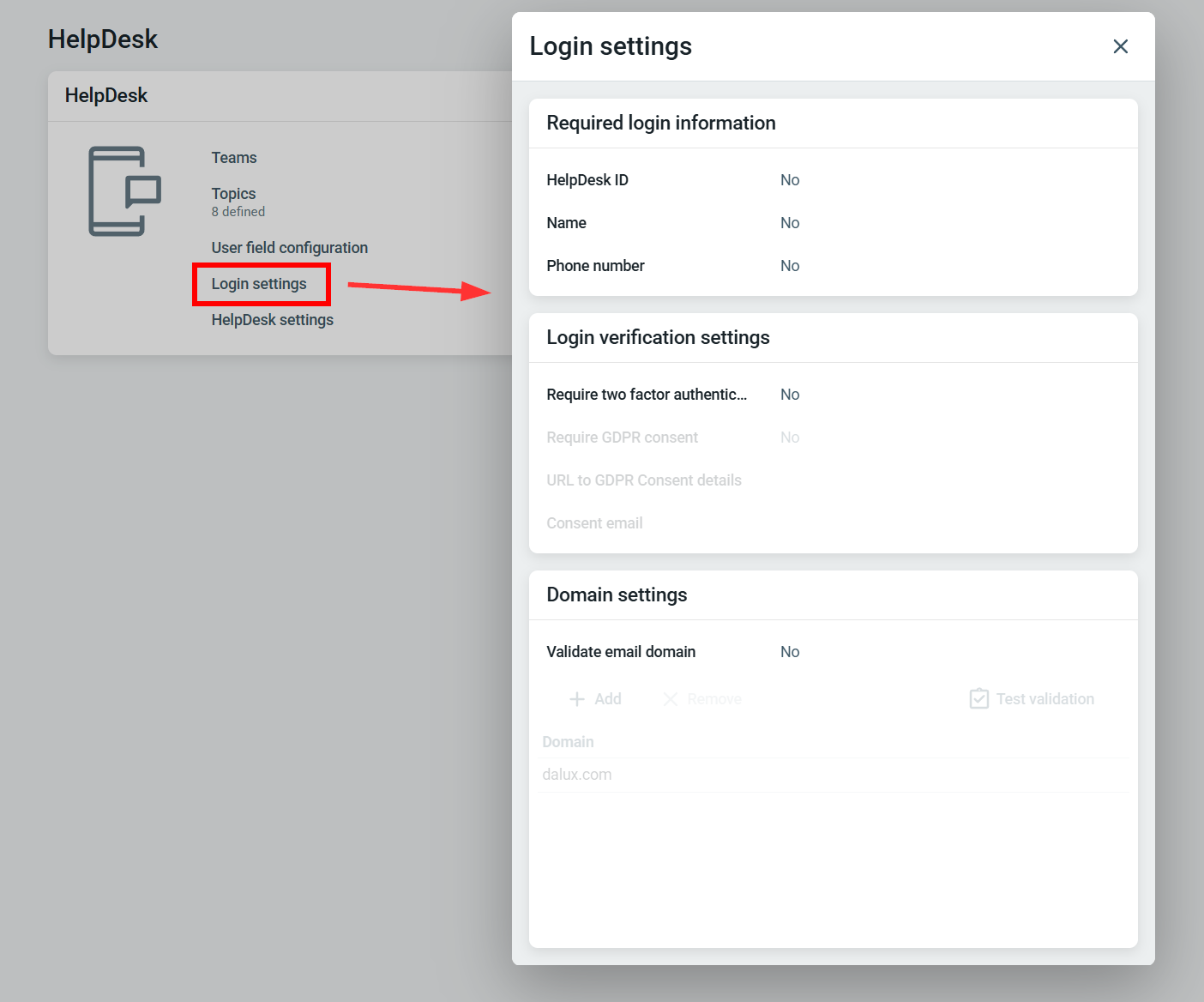1204x1002 pixels.
Task: Open User field configuration
Action: point(289,248)
